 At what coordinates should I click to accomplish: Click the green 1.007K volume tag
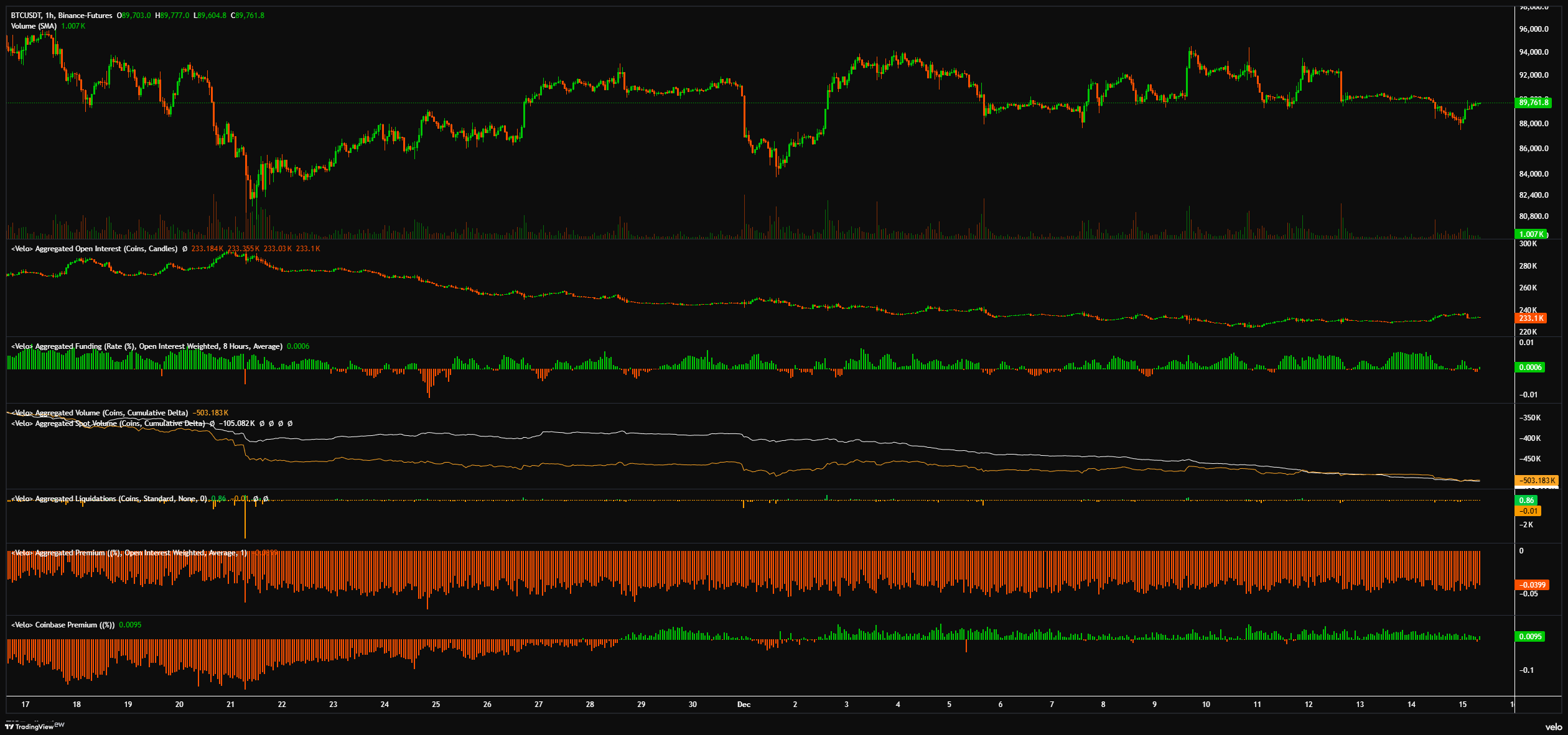(1531, 234)
